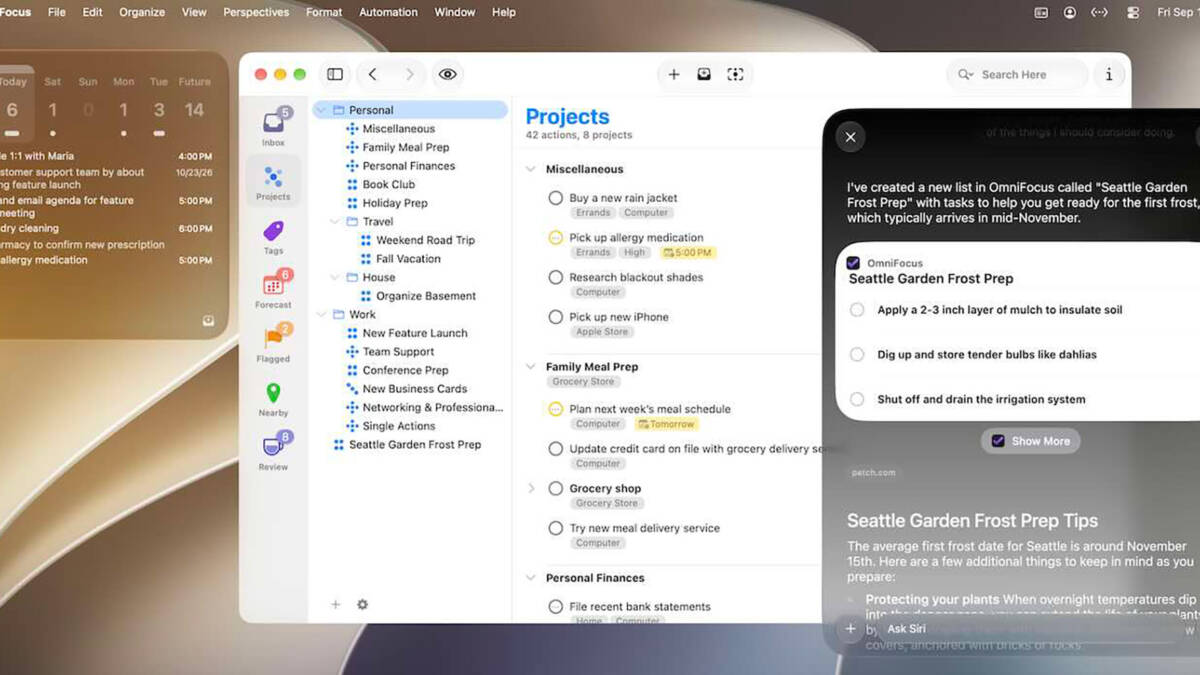
Task: Click the High tag on allergy medication
Action: click(635, 253)
